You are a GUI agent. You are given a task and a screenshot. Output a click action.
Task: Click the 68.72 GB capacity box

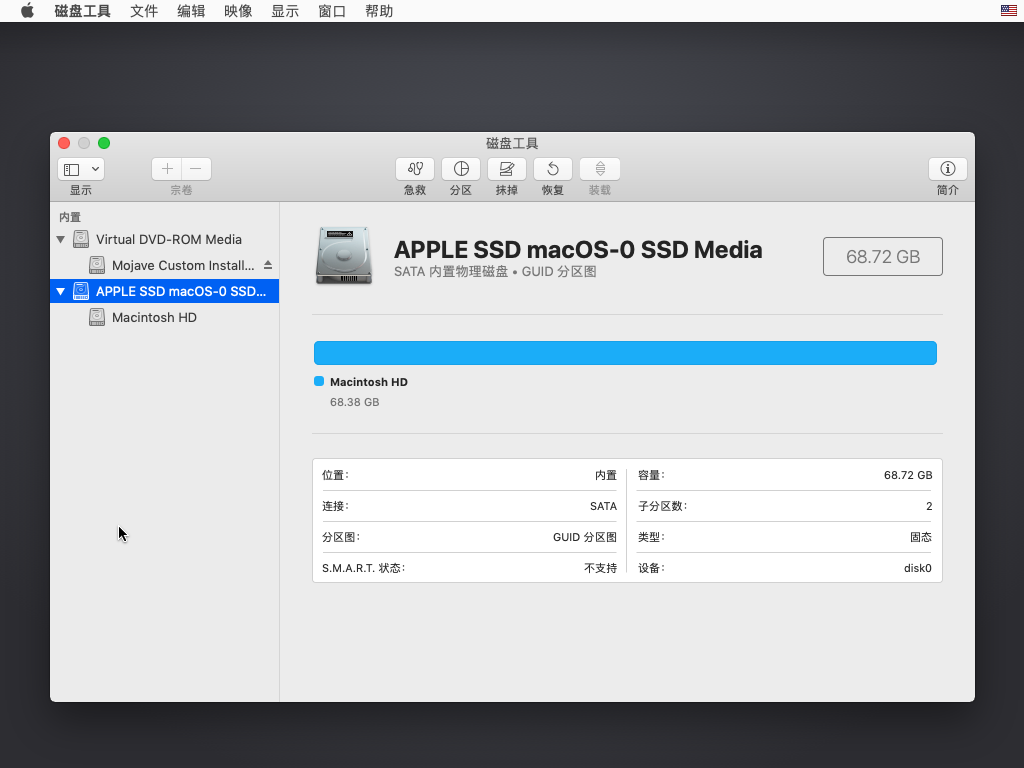click(883, 257)
